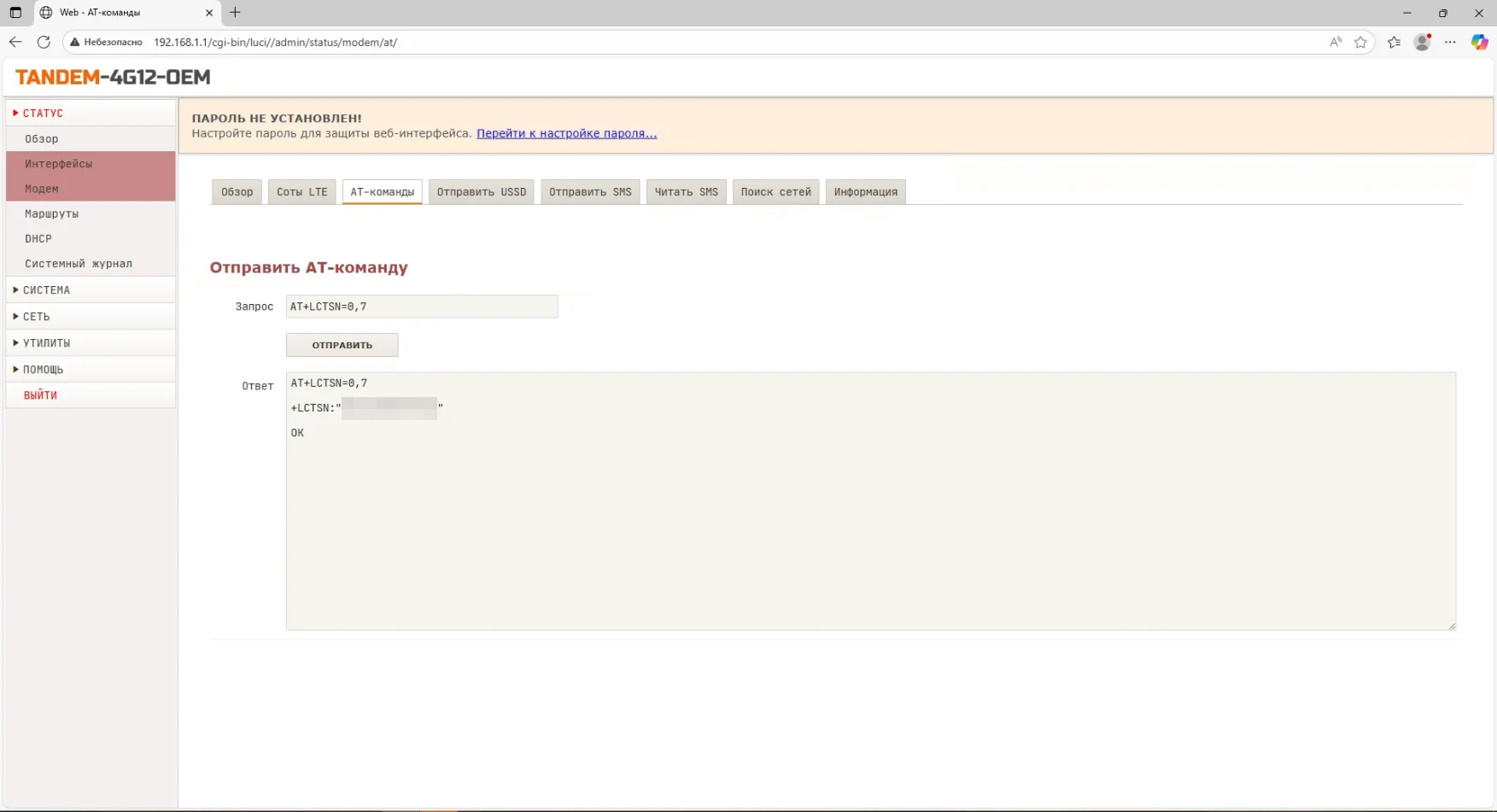Screen dimensions: 1497x812
Task: Close the AT-команды browser tab
Action: point(209,13)
